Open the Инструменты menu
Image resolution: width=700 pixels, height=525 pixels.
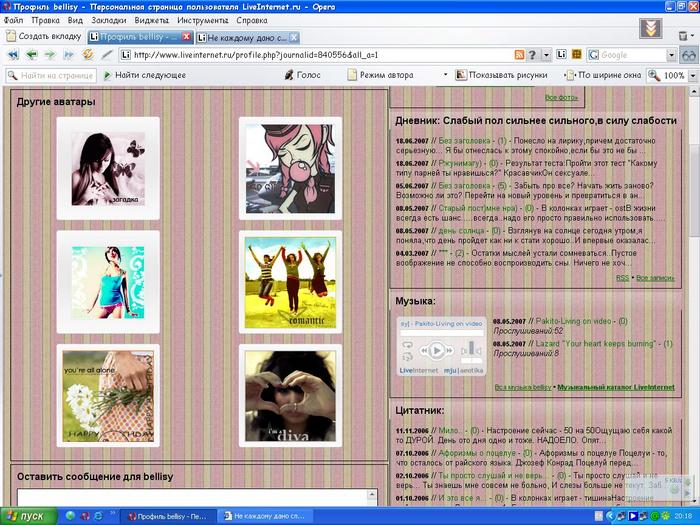(203, 20)
